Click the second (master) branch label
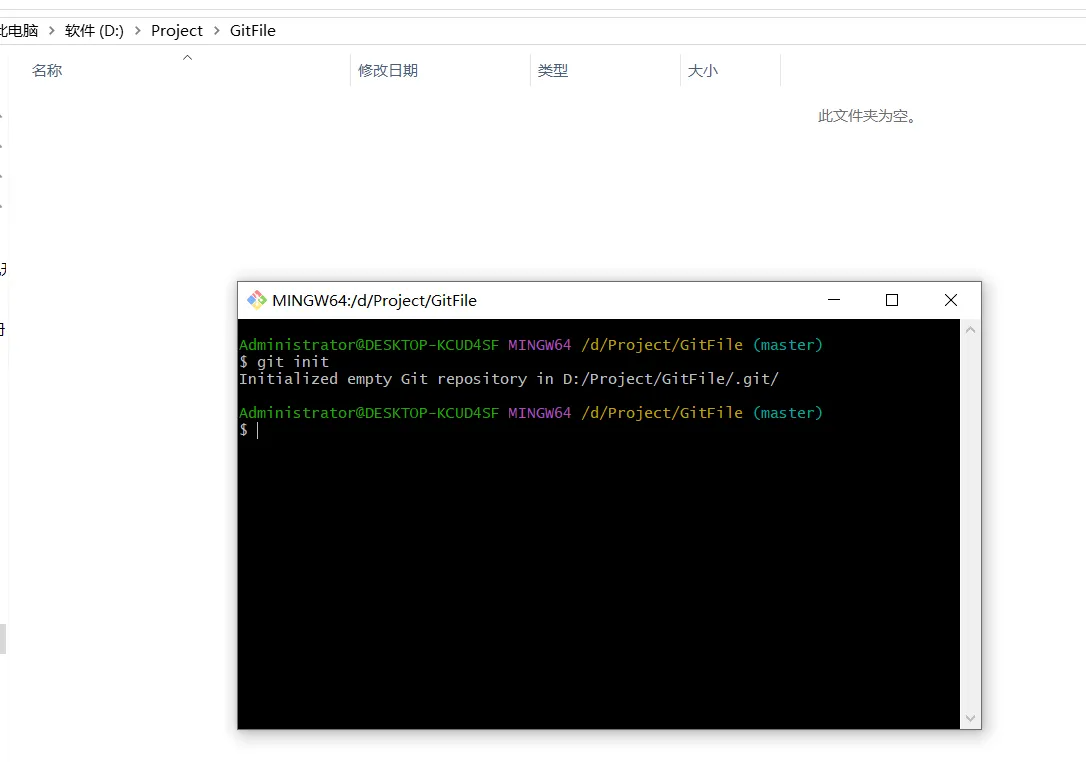 [x=787, y=413]
